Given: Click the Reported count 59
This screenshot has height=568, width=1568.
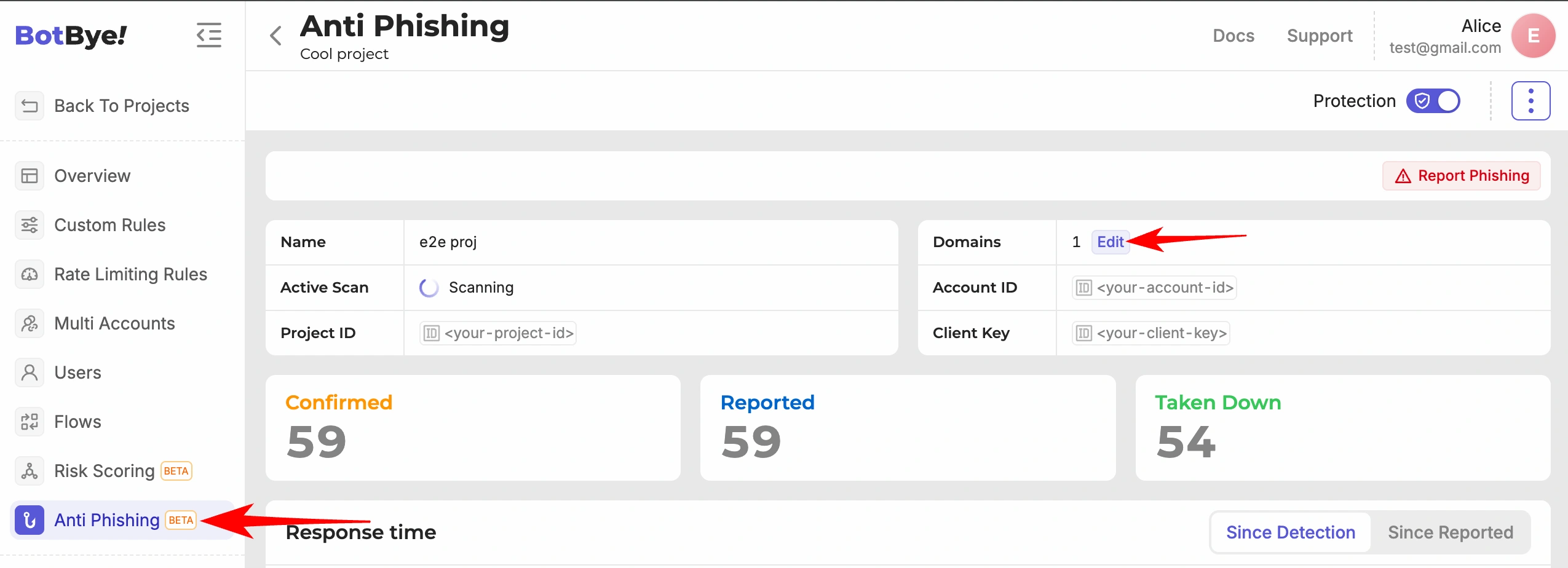Looking at the screenshot, I should pyautogui.click(x=751, y=442).
